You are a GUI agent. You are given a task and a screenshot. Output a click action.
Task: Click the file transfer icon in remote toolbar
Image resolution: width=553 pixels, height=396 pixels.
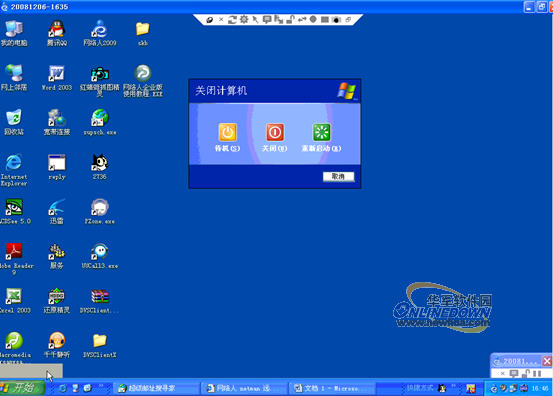(279, 19)
